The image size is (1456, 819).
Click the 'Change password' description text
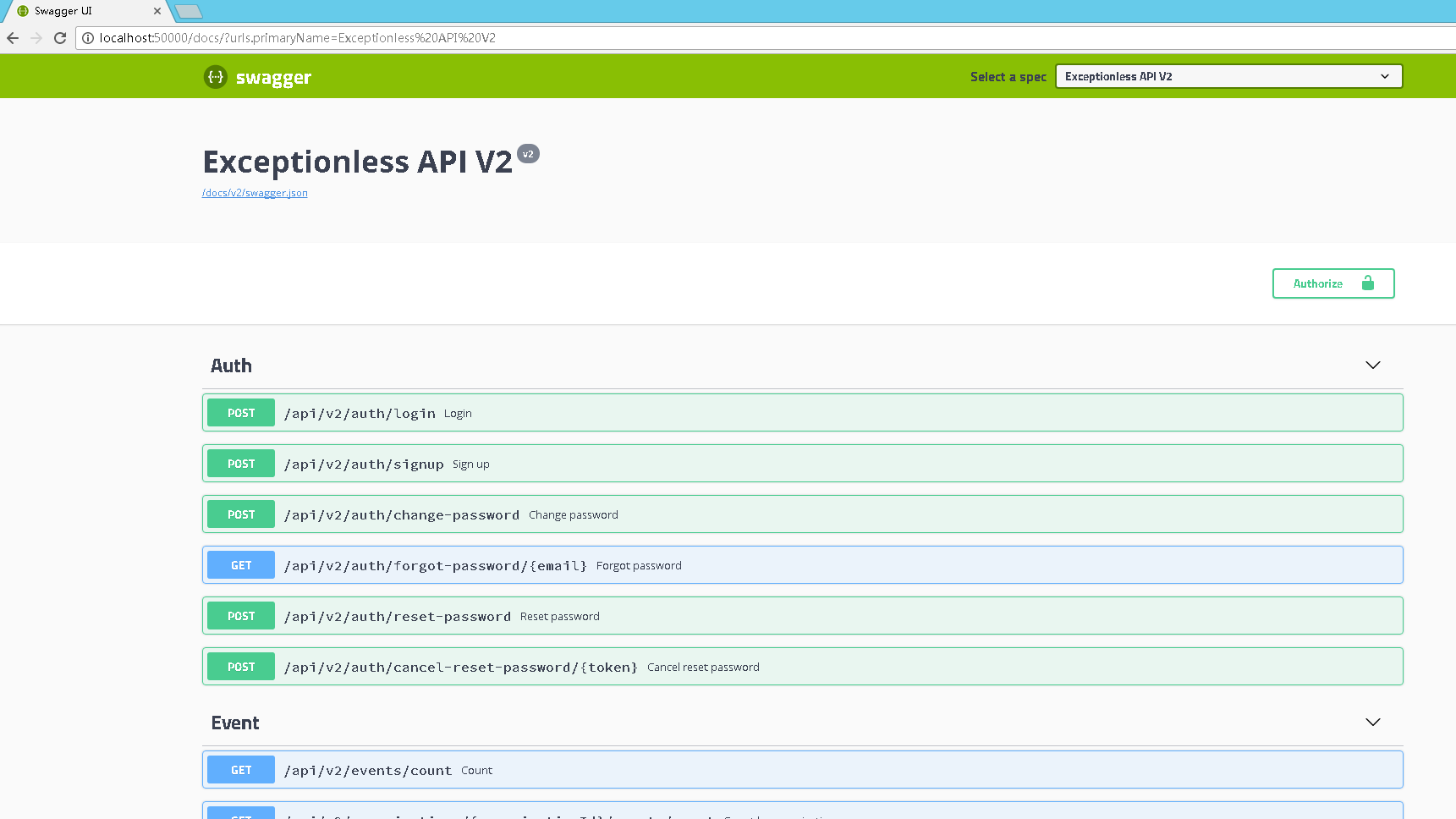[574, 515]
